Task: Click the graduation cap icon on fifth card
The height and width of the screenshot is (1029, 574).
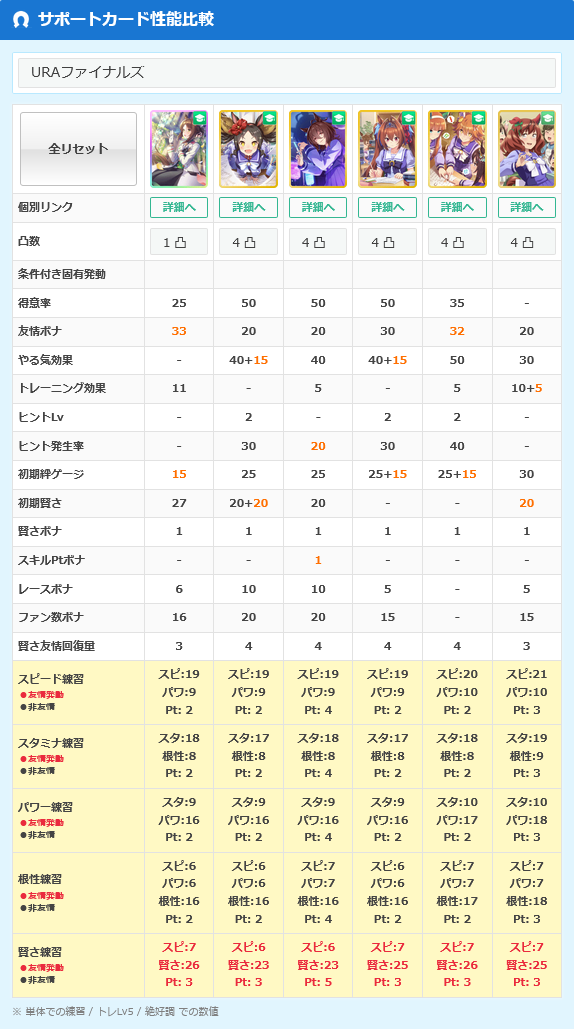Action: point(478,118)
